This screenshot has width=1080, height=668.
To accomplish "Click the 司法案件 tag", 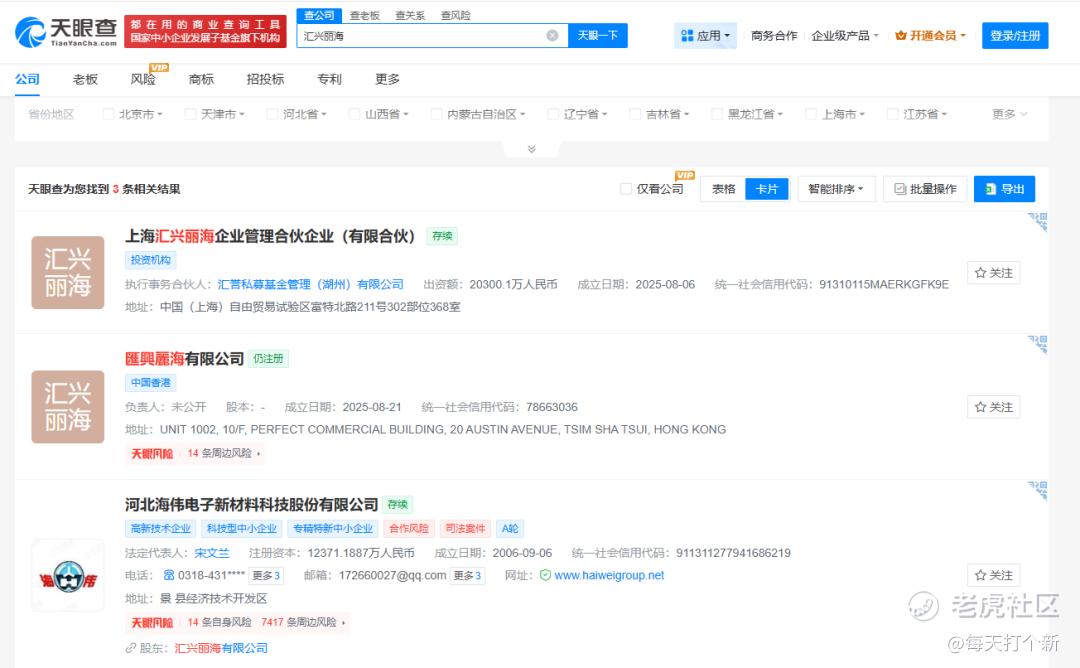I will [465, 529].
